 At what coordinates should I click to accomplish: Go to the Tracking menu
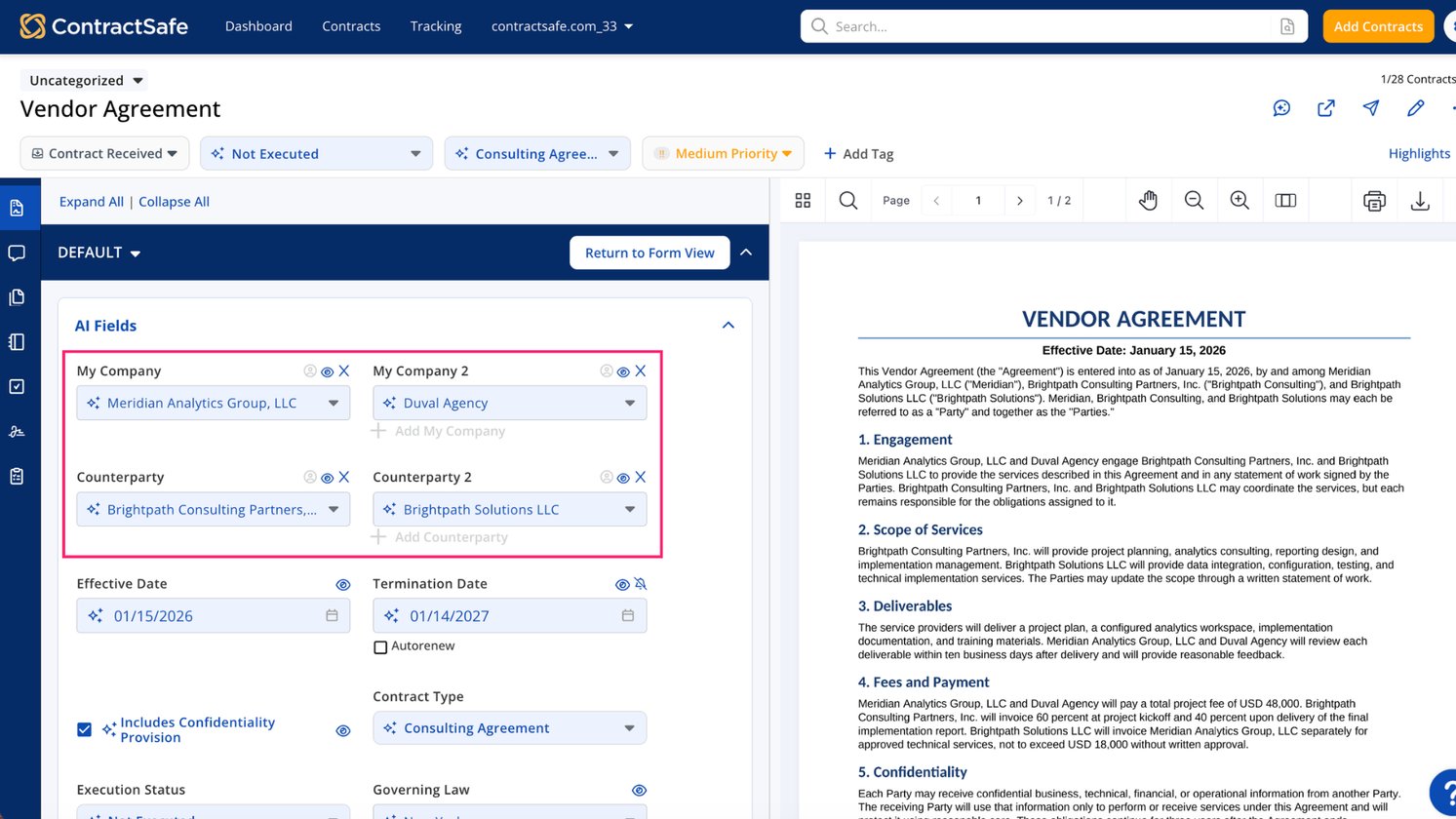436,26
